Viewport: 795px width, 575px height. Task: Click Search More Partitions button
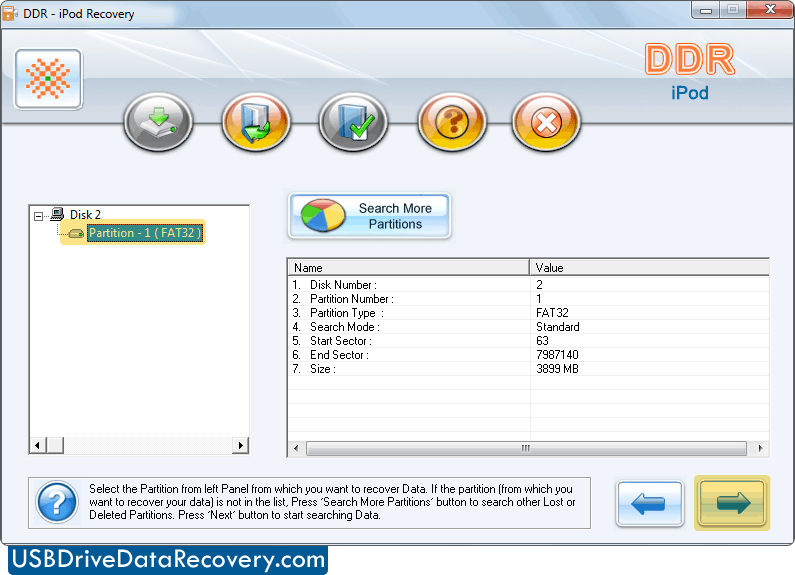click(x=369, y=216)
